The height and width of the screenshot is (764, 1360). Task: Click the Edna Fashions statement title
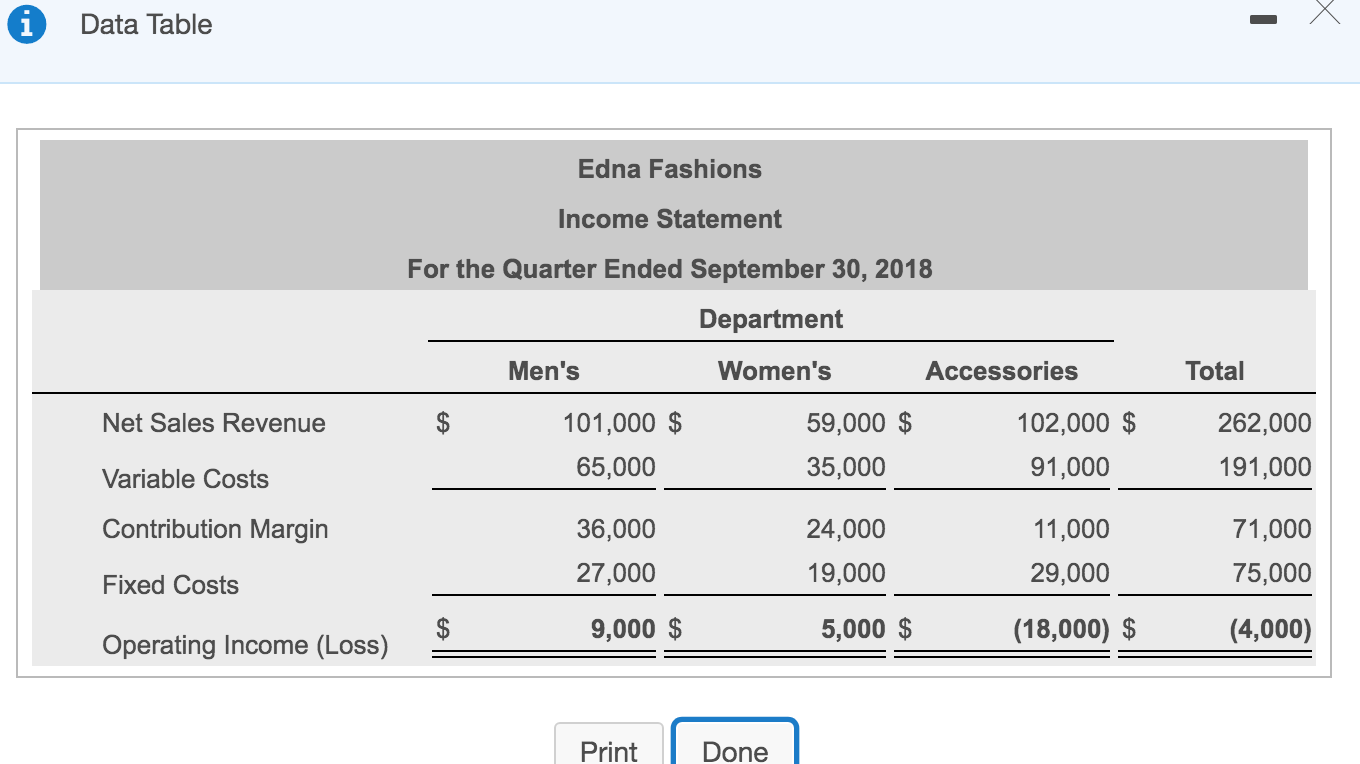(669, 169)
